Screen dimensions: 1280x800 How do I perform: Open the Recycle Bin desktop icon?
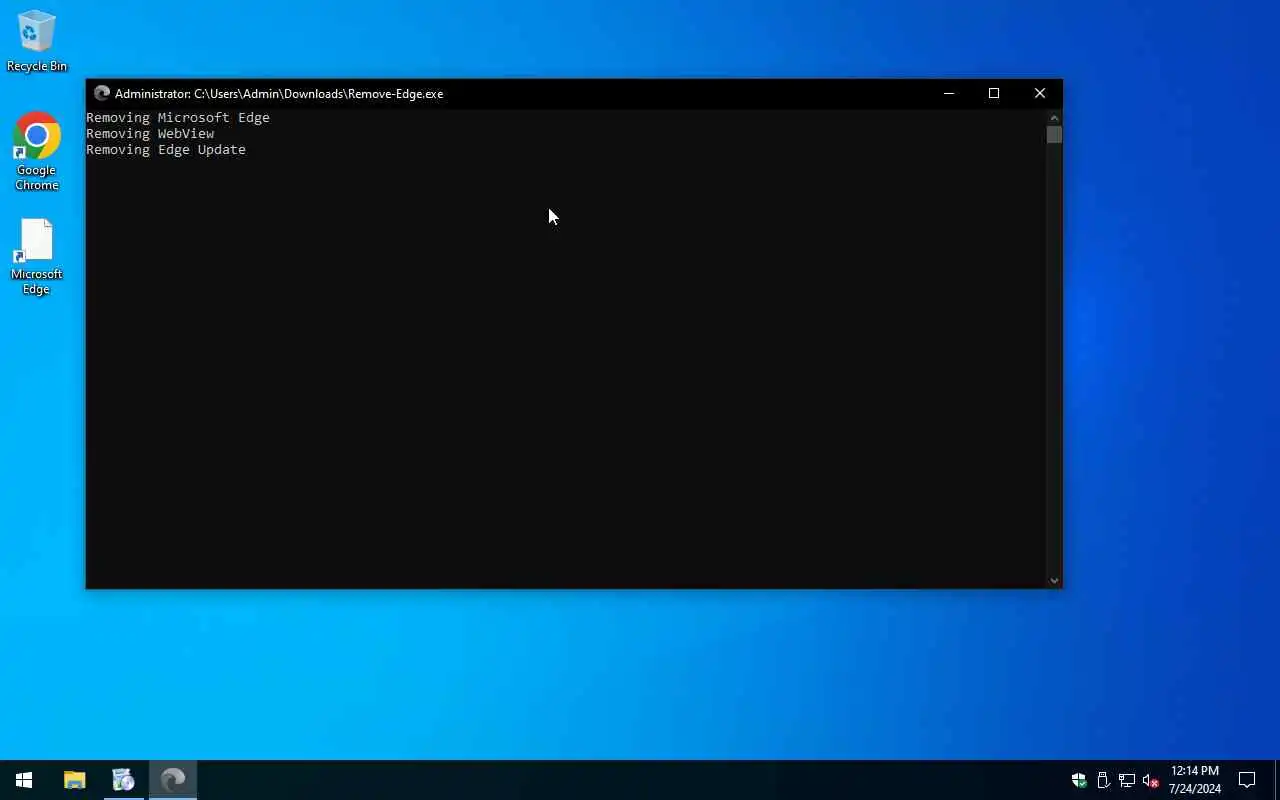tap(36, 41)
